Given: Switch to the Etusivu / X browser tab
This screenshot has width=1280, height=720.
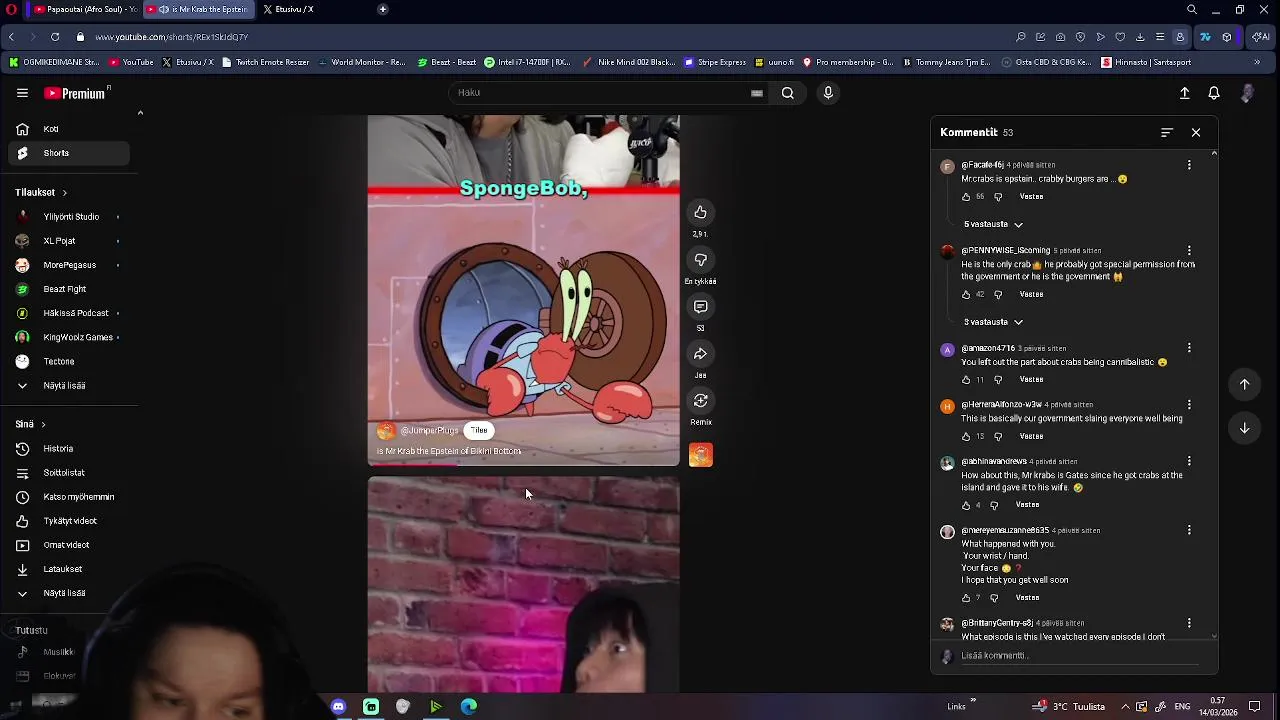Looking at the screenshot, I should [288, 9].
